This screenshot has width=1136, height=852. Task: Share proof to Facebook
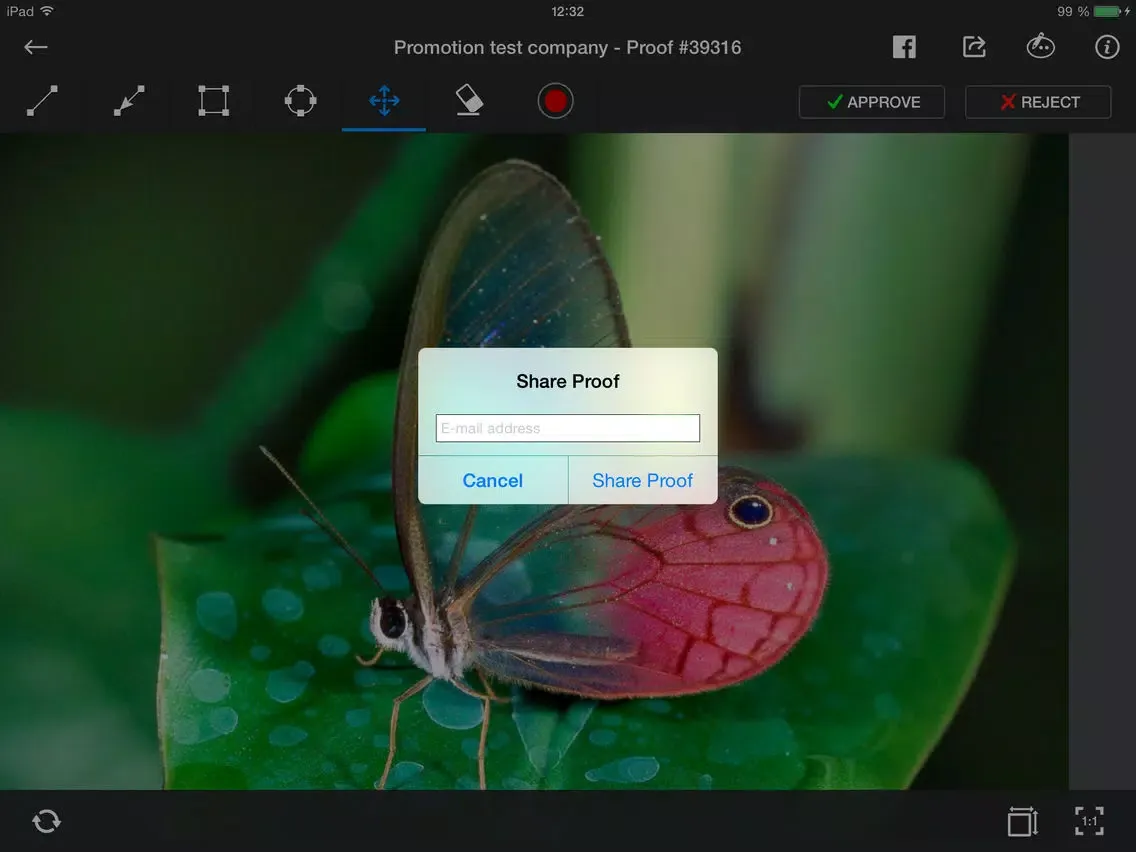pyautogui.click(x=904, y=47)
